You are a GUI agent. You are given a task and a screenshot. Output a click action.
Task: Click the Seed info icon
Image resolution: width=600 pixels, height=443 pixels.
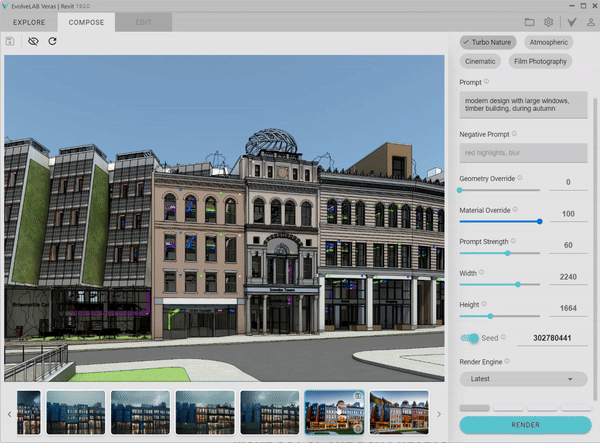click(x=503, y=337)
